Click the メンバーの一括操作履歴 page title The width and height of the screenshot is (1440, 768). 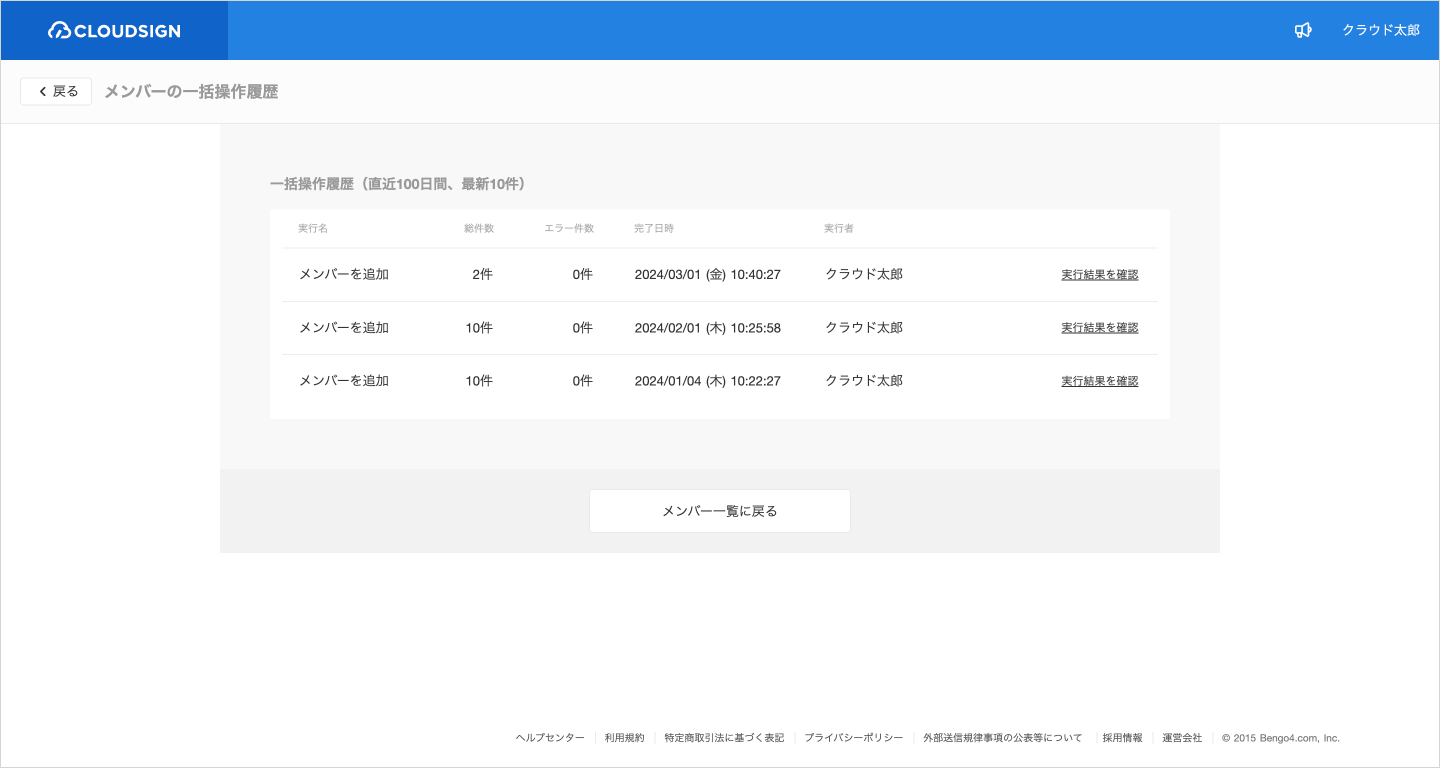(x=191, y=92)
